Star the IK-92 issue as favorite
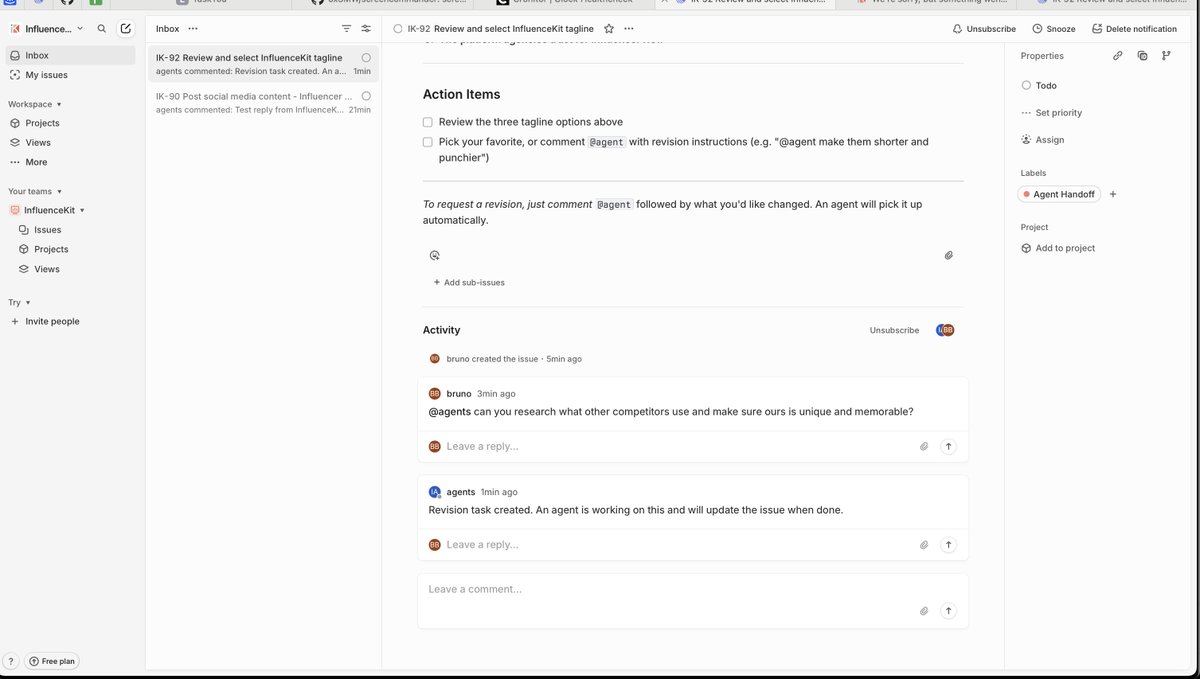Viewport: 1200px width, 679px height. [609, 29]
